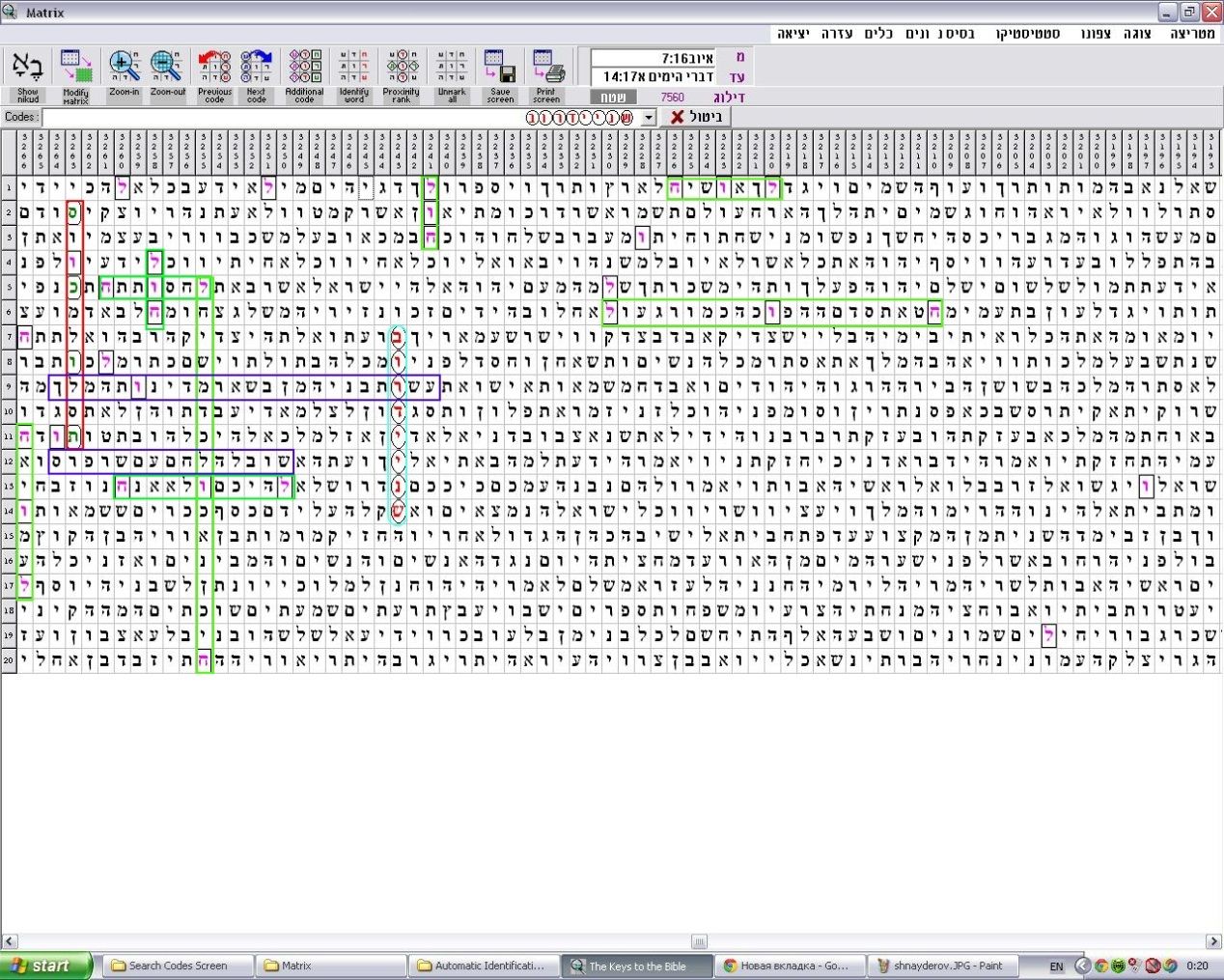Open the Modify matrix tool
The image size is (1224, 980).
[x=75, y=68]
